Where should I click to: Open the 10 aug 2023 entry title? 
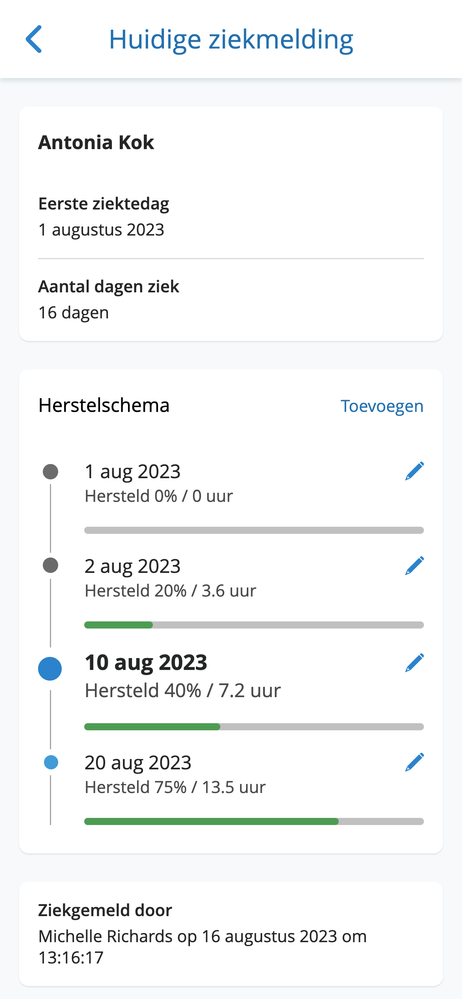(146, 663)
